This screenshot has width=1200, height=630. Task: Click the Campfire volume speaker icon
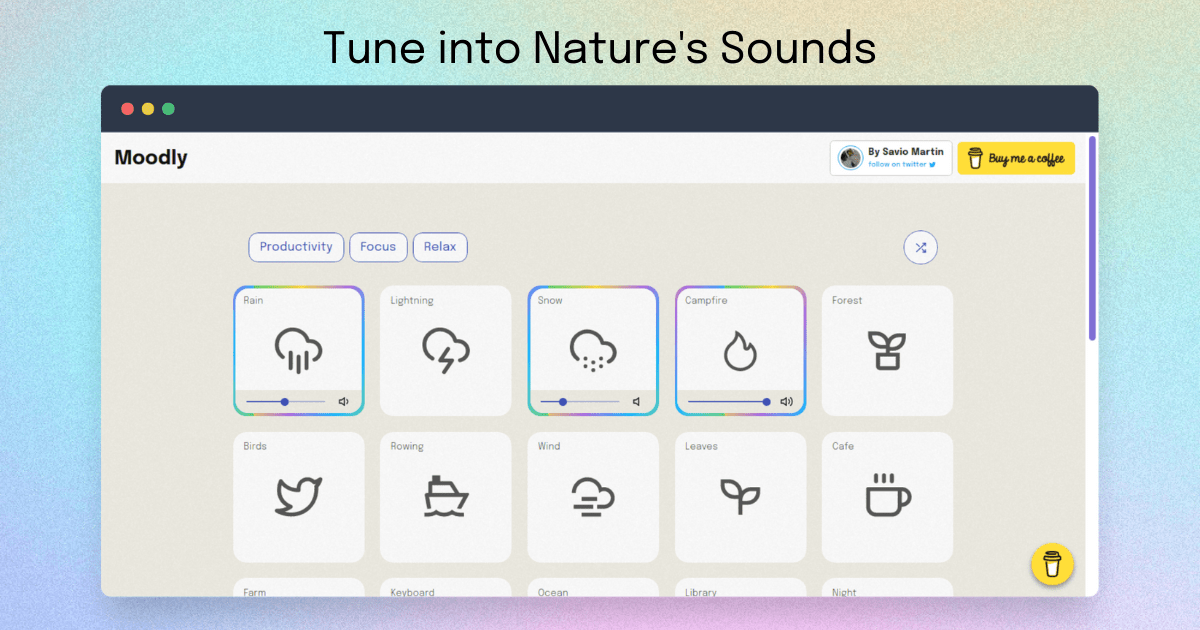pos(786,402)
